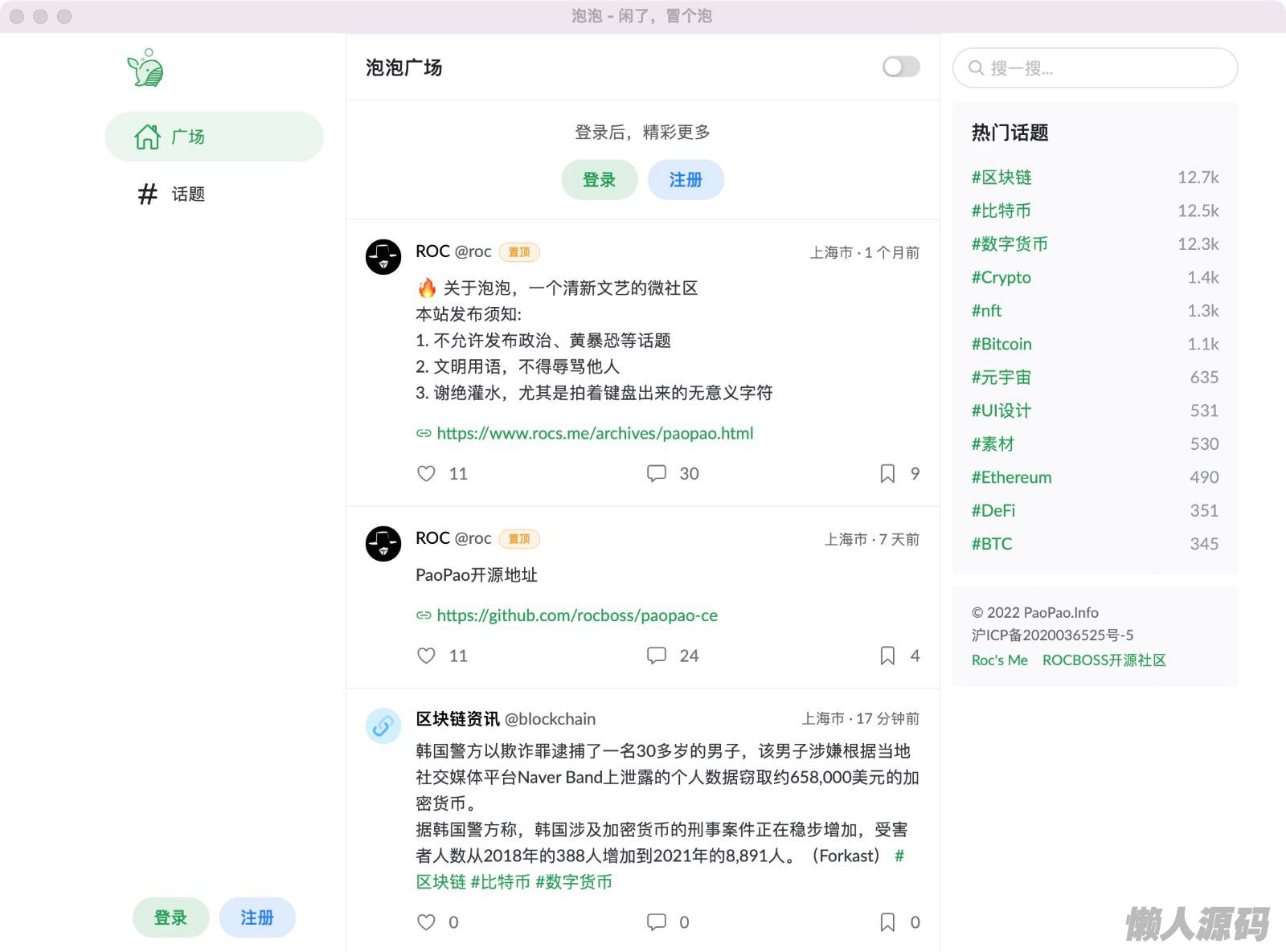Visit the ROCBOSS开源社区 footer link
The width and height of the screenshot is (1286, 952).
[1104, 660]
